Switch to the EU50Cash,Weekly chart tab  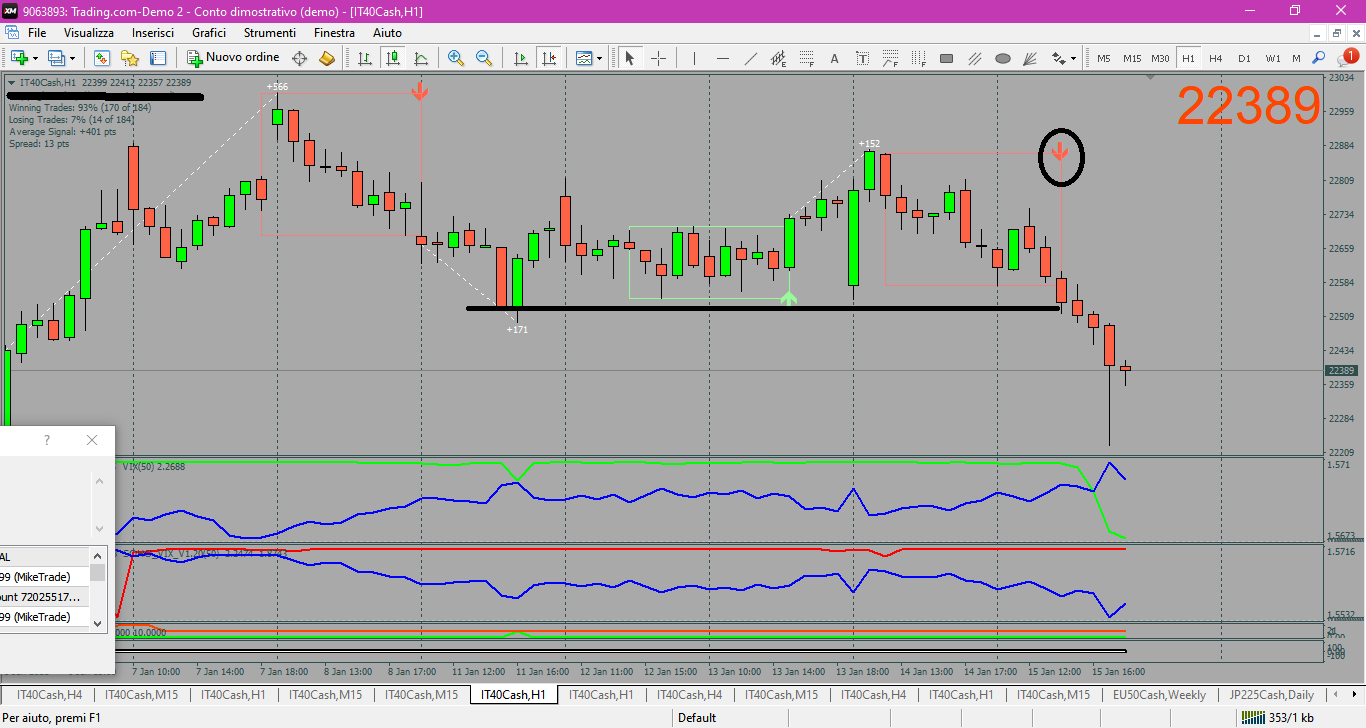click(x=1159, y=694)
